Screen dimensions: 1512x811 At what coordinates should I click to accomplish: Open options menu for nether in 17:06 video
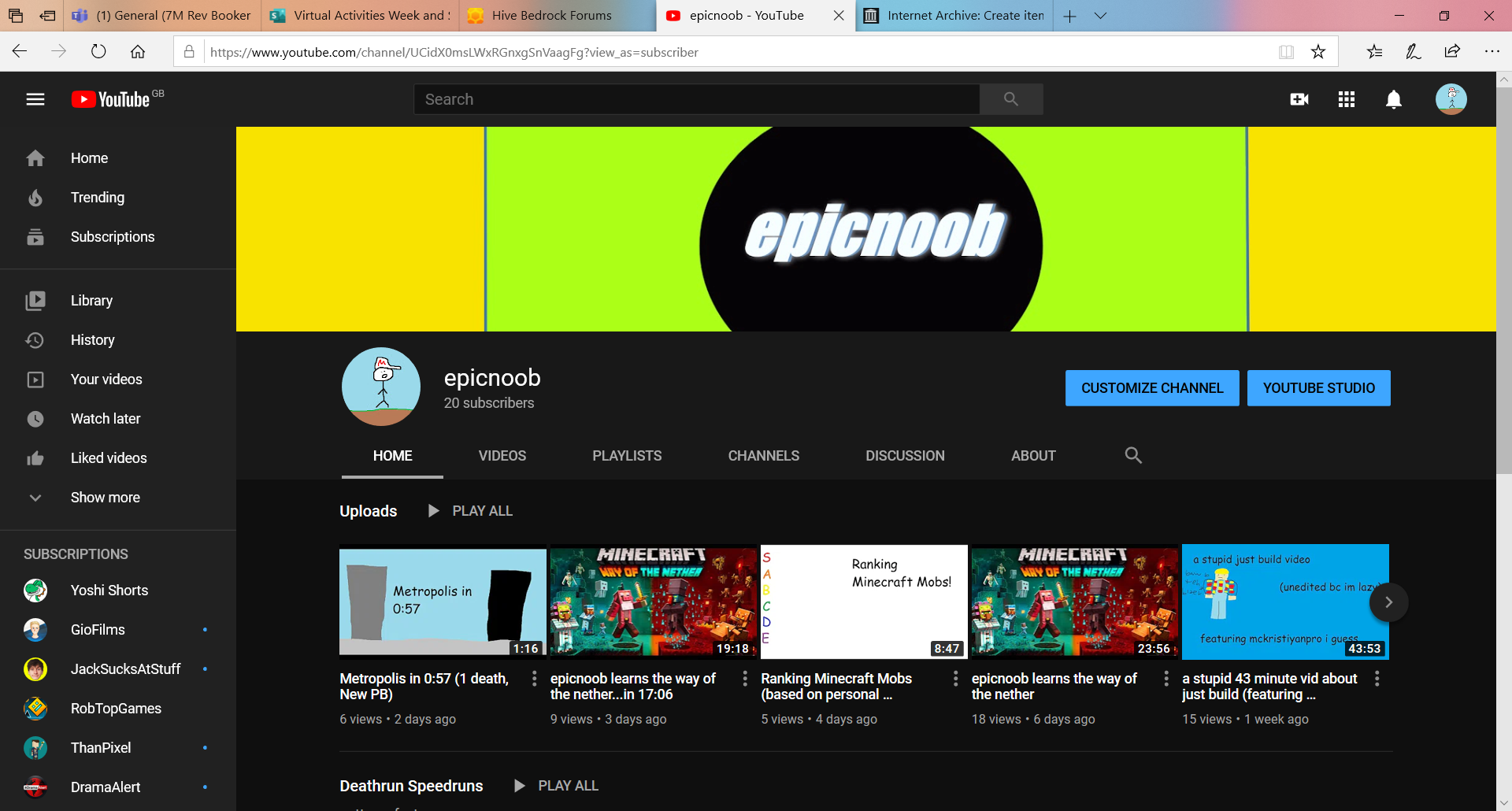[745, 679]
